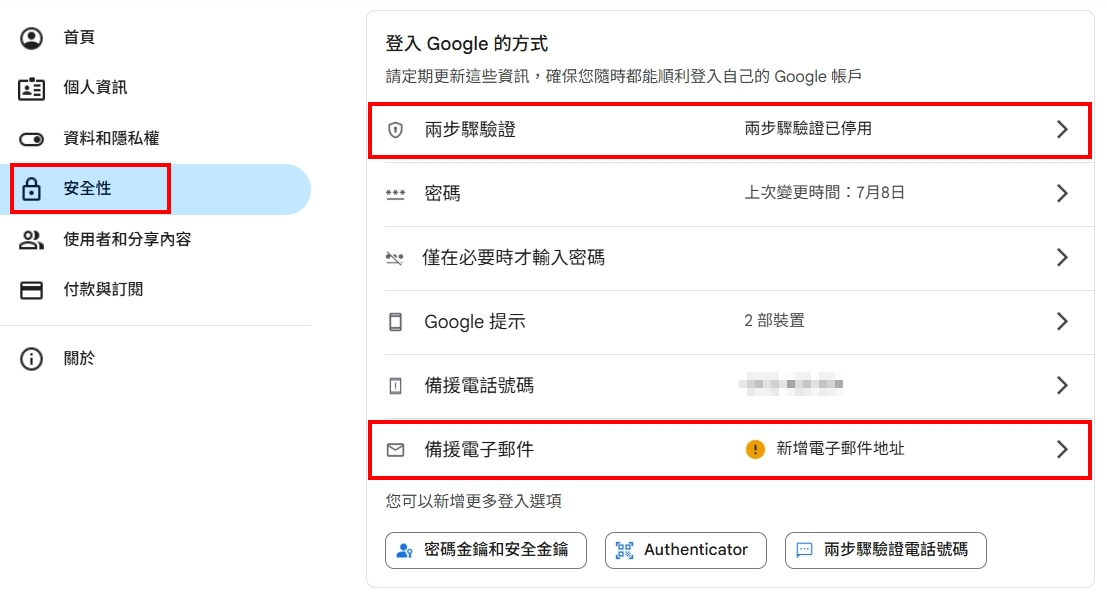Image resolution: width=1107 pixels, height=597 pixels.
Task: Go to 使用者和分享內容 section
Action: (127, 240)
